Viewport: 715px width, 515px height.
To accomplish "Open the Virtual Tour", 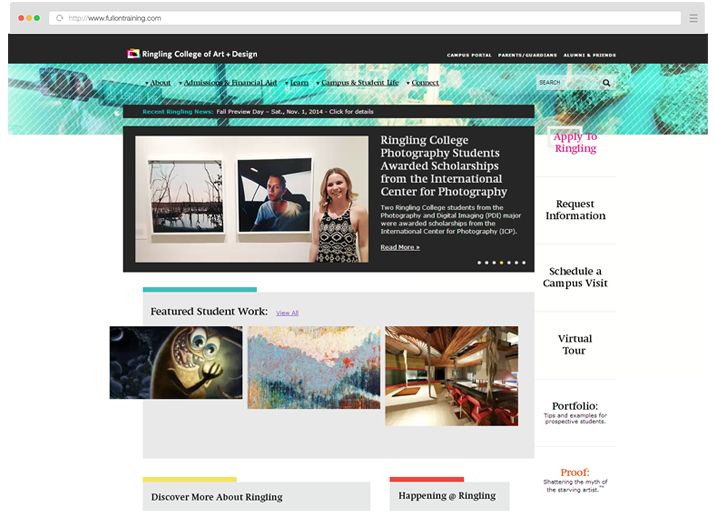I will tap(575, 345).
